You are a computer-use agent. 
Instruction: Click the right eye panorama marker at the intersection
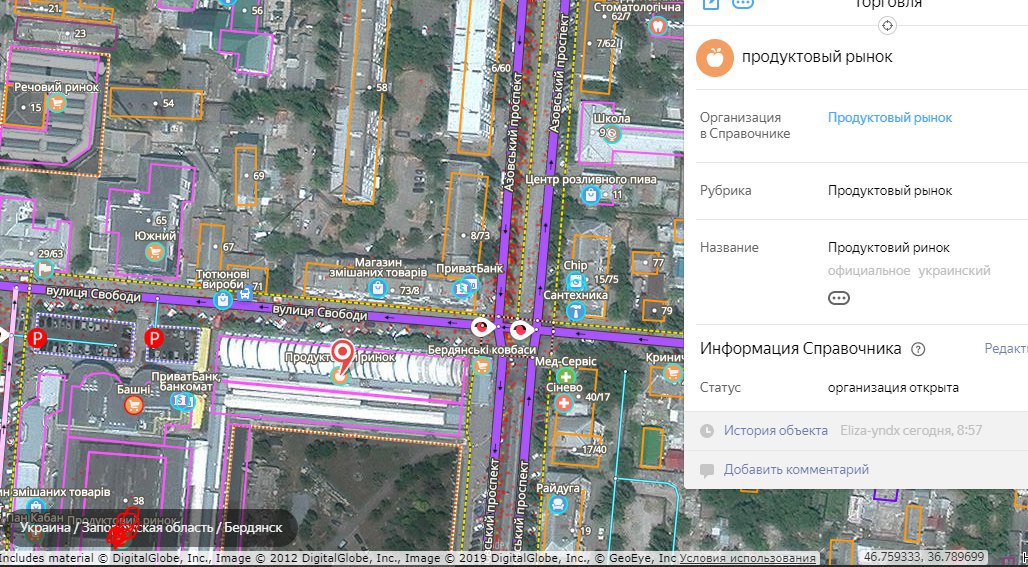pyautogui.click(x=522, y=328)
